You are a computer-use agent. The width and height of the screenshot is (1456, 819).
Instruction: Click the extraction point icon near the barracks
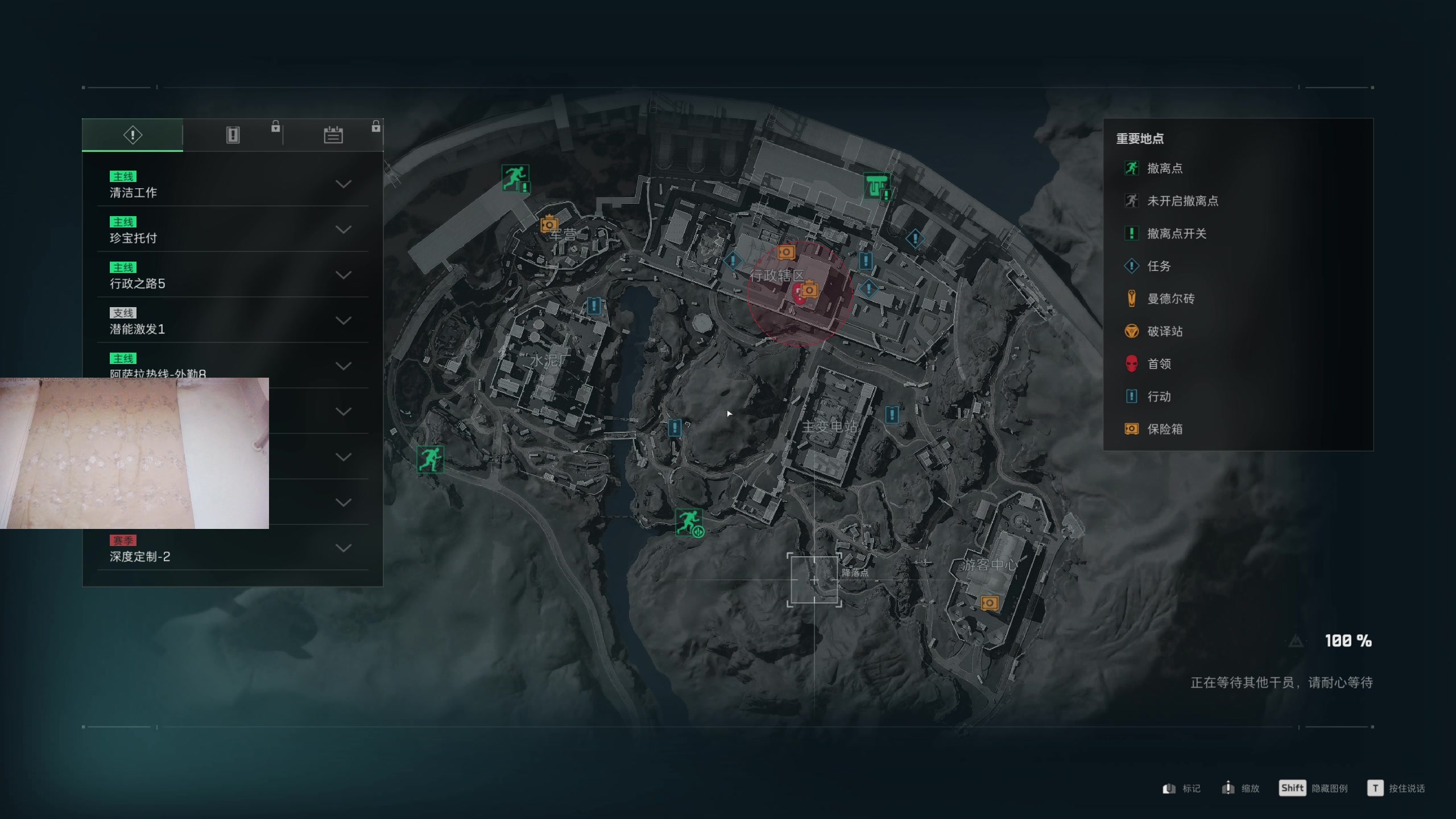[x=515, y=178]
